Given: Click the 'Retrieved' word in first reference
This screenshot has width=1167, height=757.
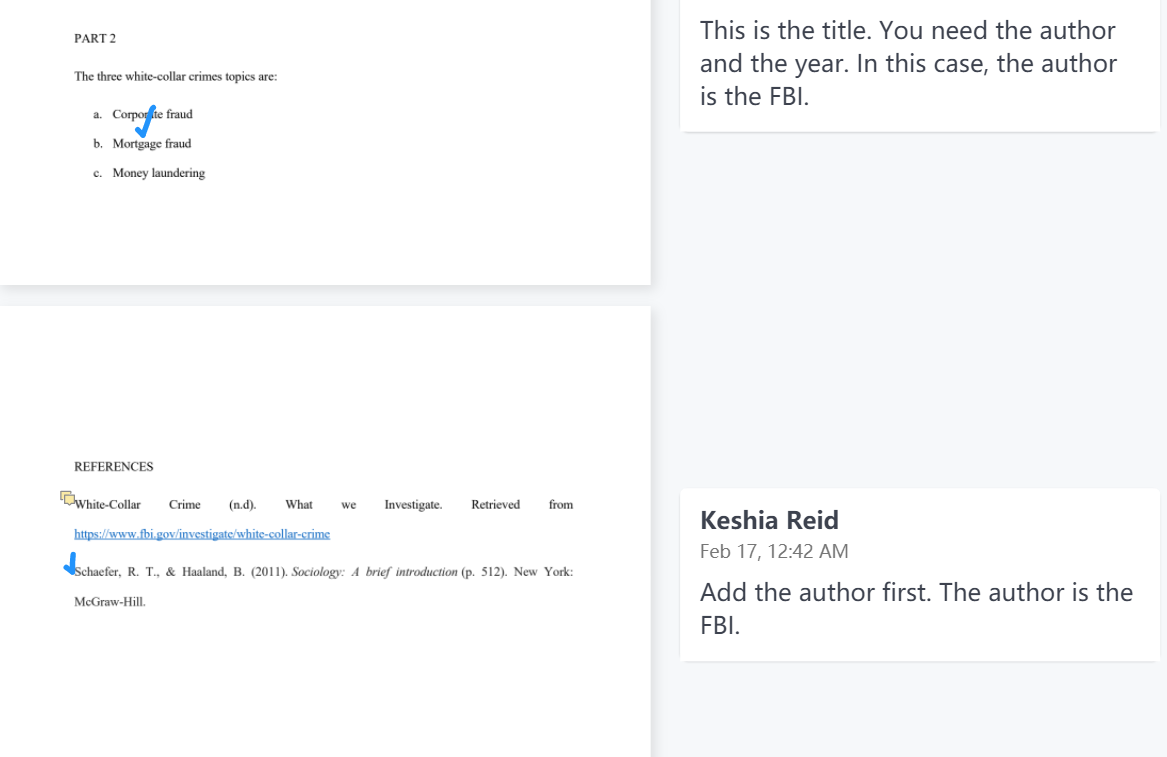Looking at the screenshot, I should pyautogui.click(x=496, y=505).
